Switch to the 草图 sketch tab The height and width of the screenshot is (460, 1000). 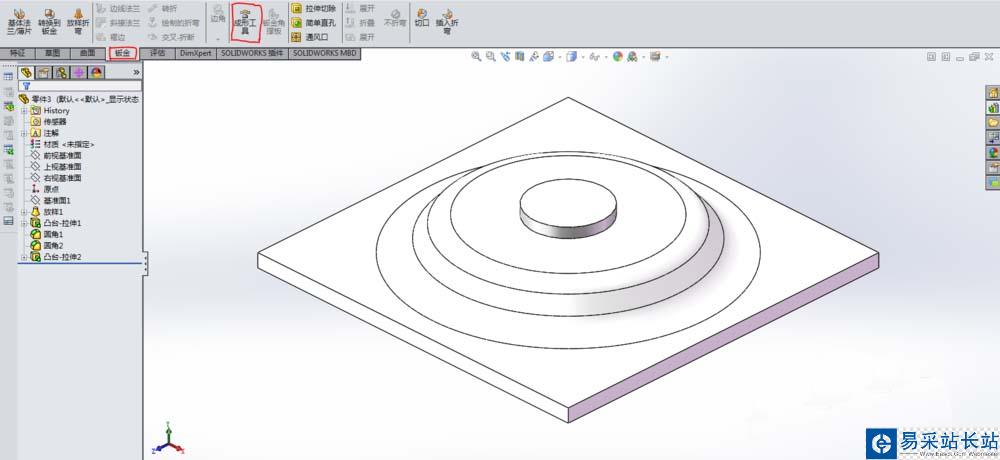click(52, 54)
